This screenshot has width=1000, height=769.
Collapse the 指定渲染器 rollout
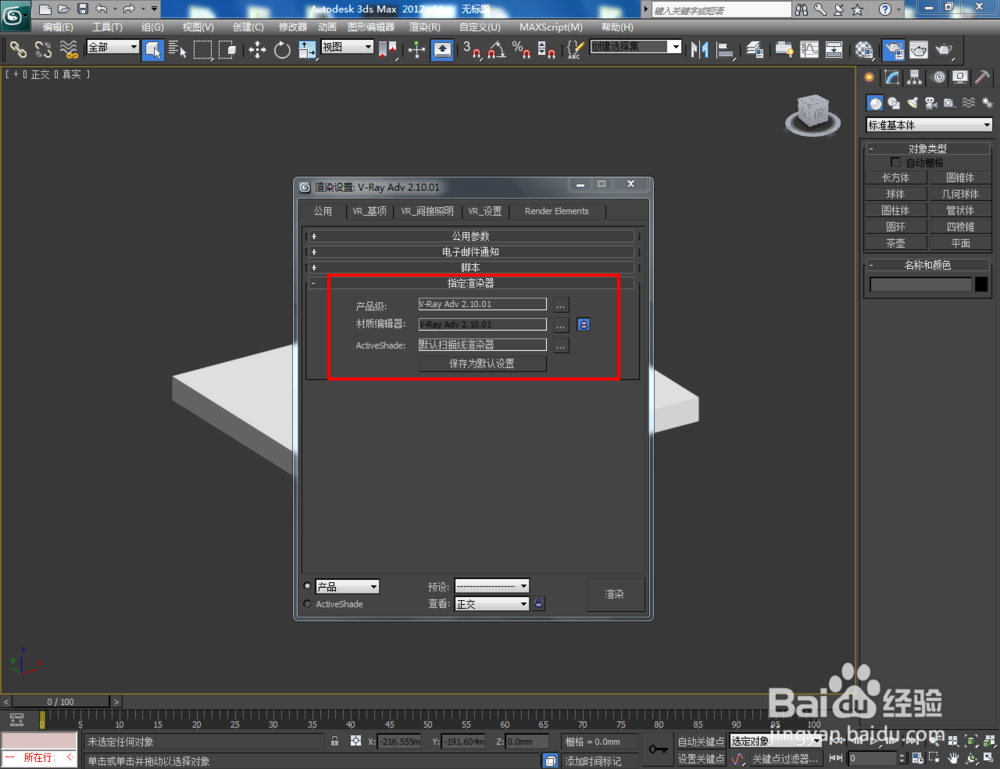coord(471,282)
